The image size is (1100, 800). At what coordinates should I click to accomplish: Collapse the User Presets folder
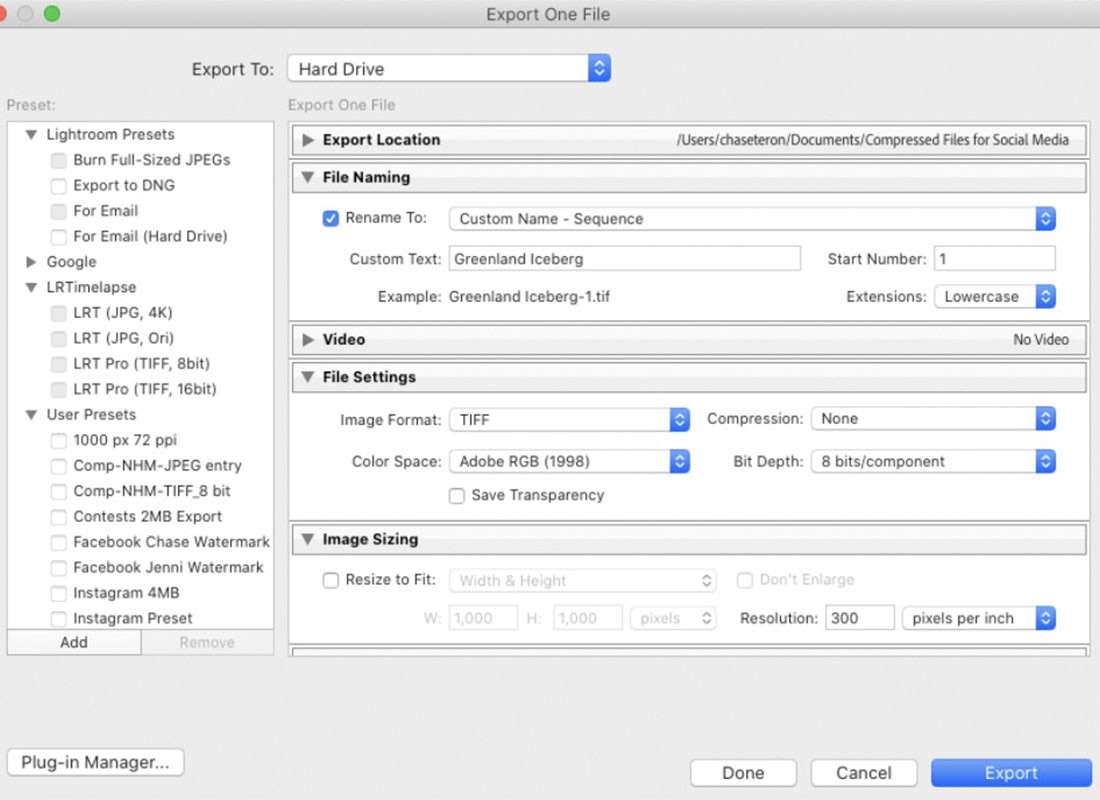tap(31, 415)
